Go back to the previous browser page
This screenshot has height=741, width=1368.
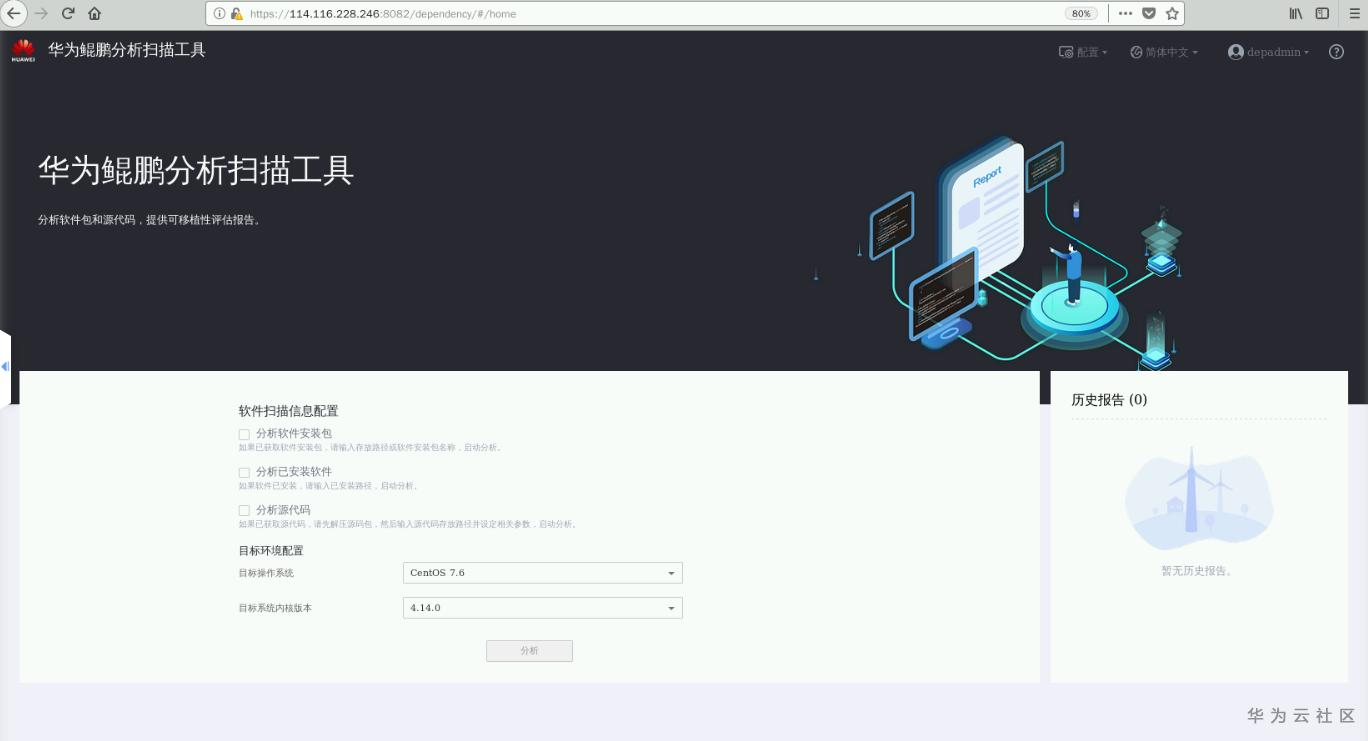(14, 14)
